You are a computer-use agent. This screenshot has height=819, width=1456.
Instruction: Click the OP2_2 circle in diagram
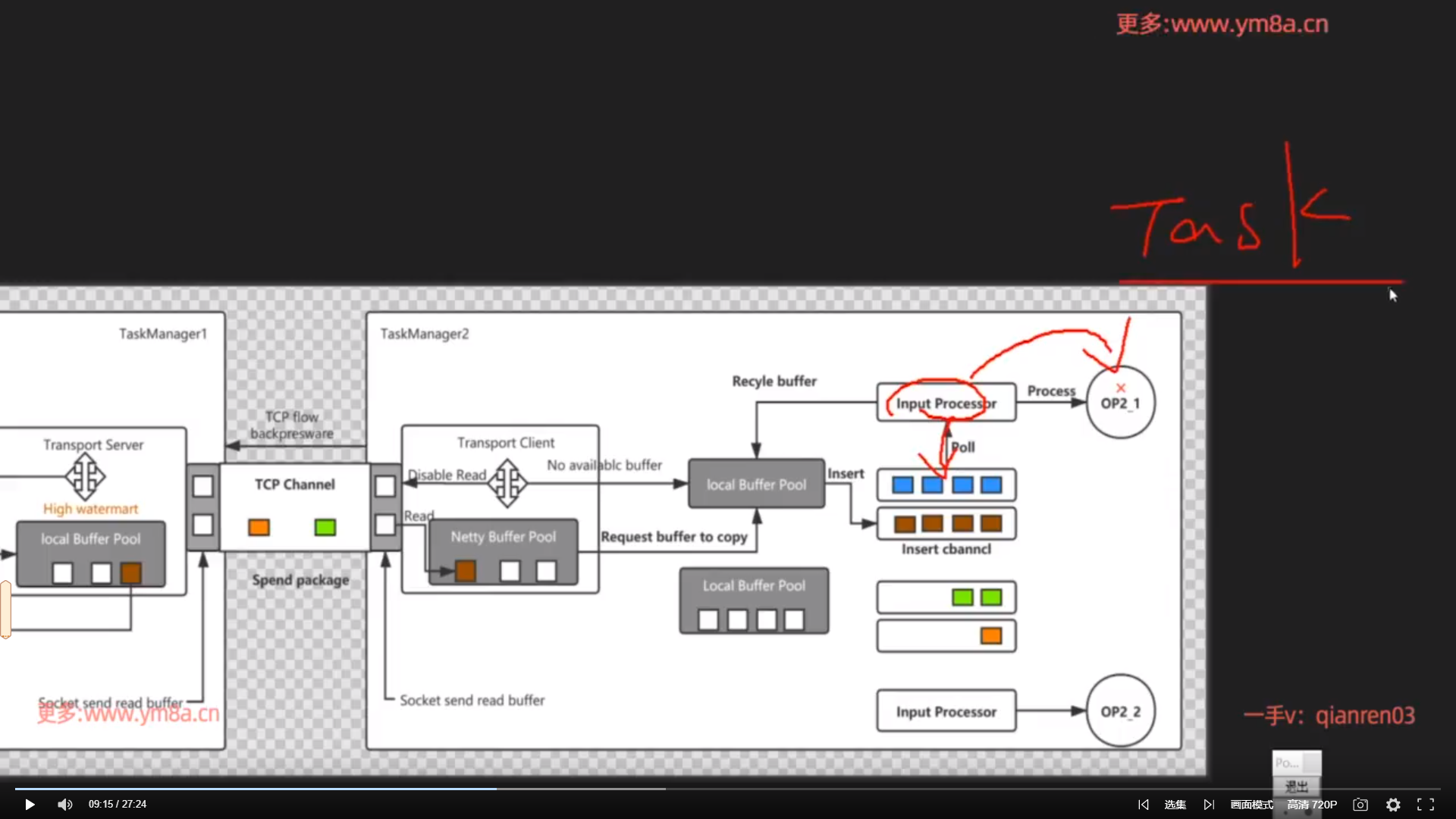coord(1121,711)
